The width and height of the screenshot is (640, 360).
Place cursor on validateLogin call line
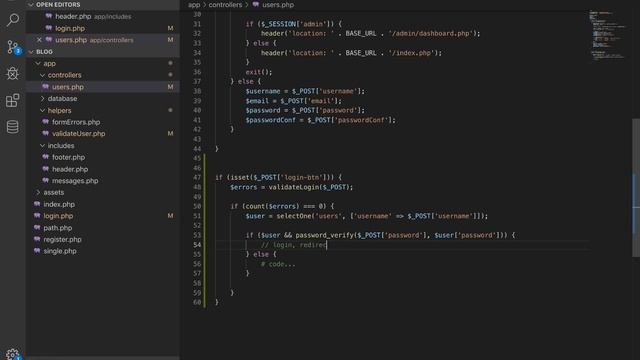(x=291, y=187)
